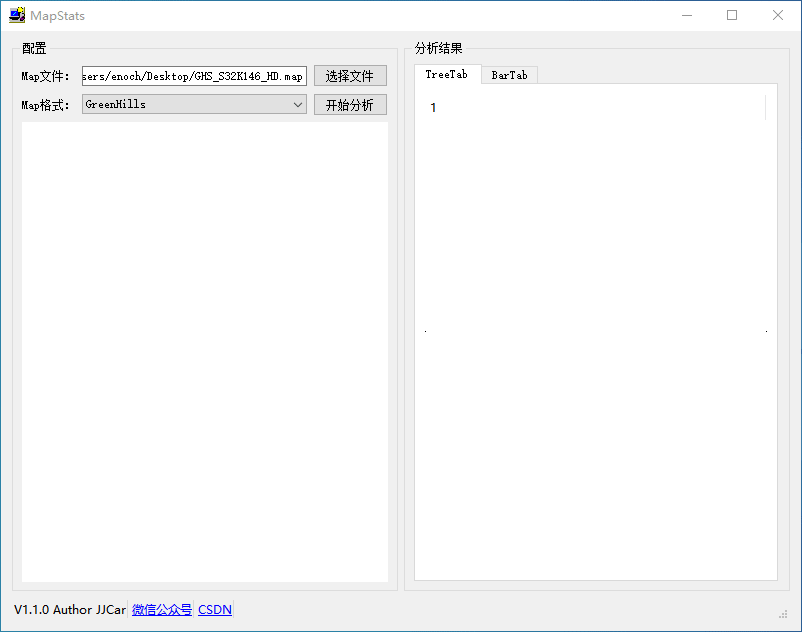Switch to the BarTab tab
This screenshot has height=632, width=802.
tap(509, 74)
